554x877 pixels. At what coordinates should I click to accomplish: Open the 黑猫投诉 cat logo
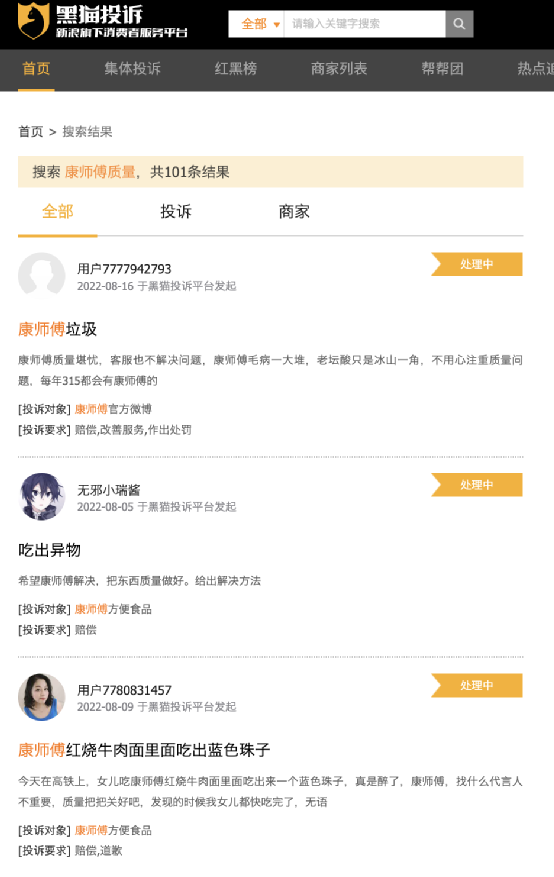[x=33, y=21]
